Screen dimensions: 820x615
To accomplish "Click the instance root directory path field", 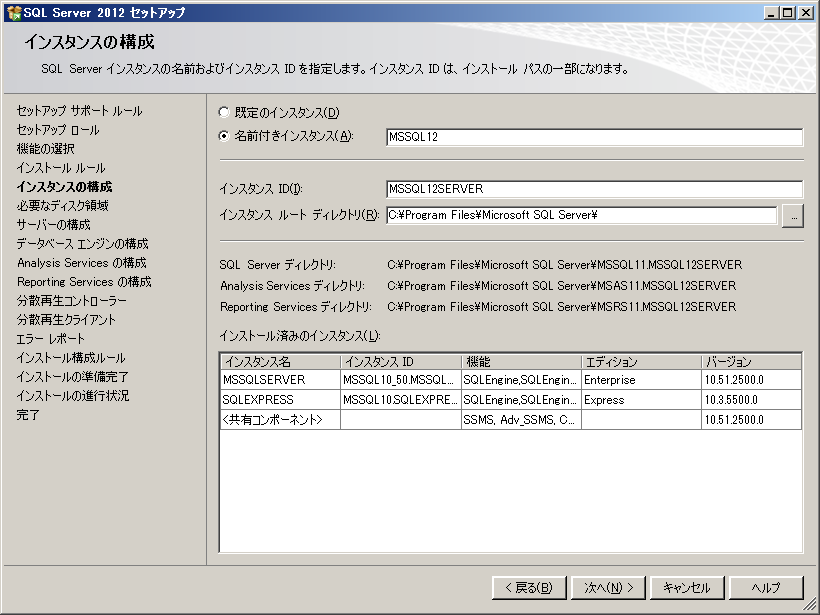I will (581, 215).
